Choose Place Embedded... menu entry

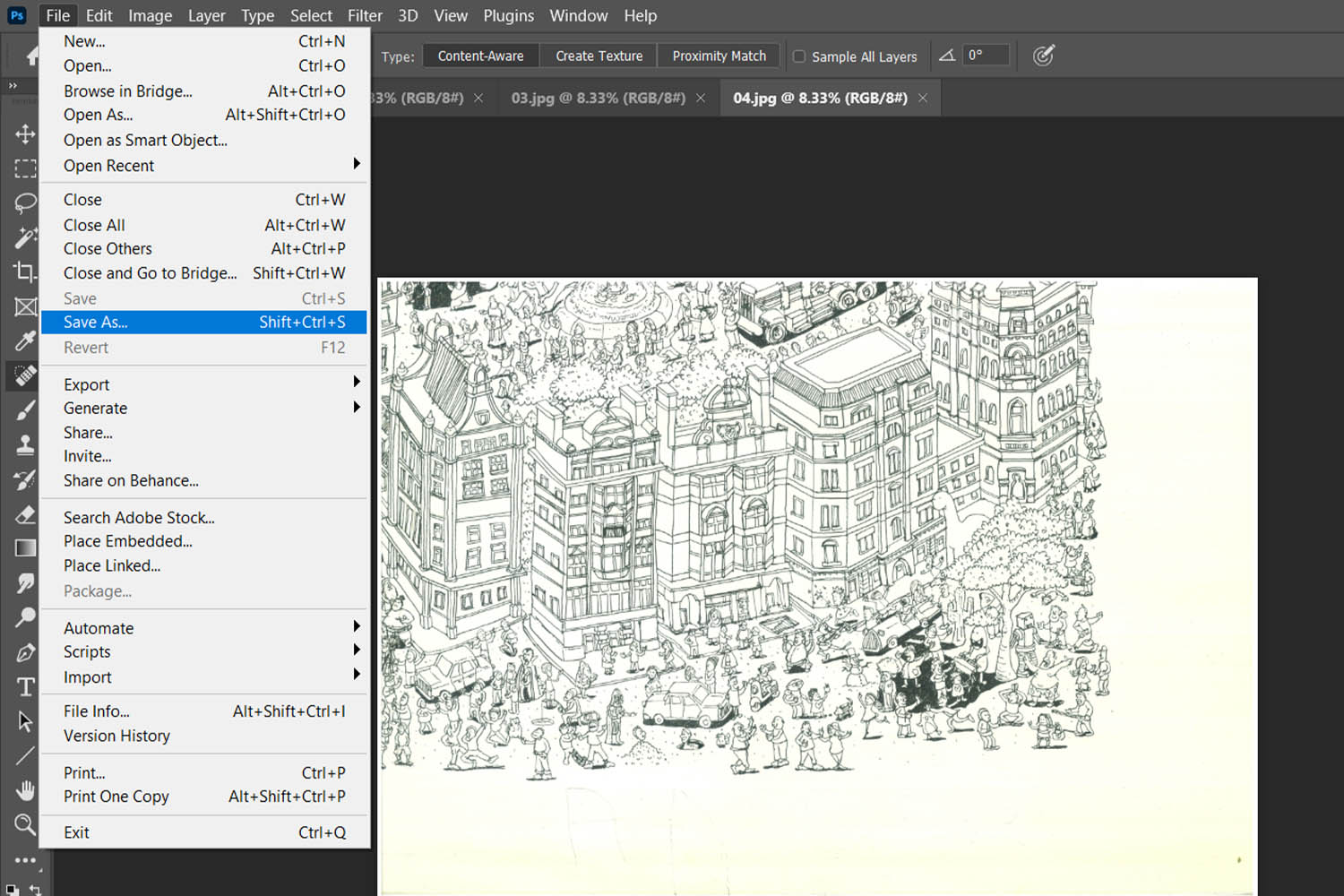[x=204, y=541]
